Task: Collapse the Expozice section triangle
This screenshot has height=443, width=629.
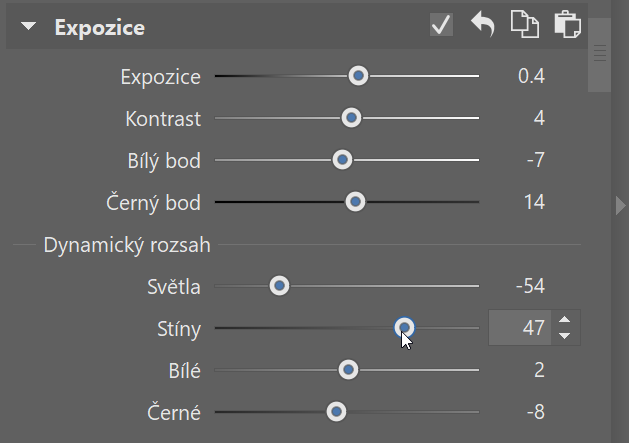Action: pyautogui.click(x=28, y=26)
